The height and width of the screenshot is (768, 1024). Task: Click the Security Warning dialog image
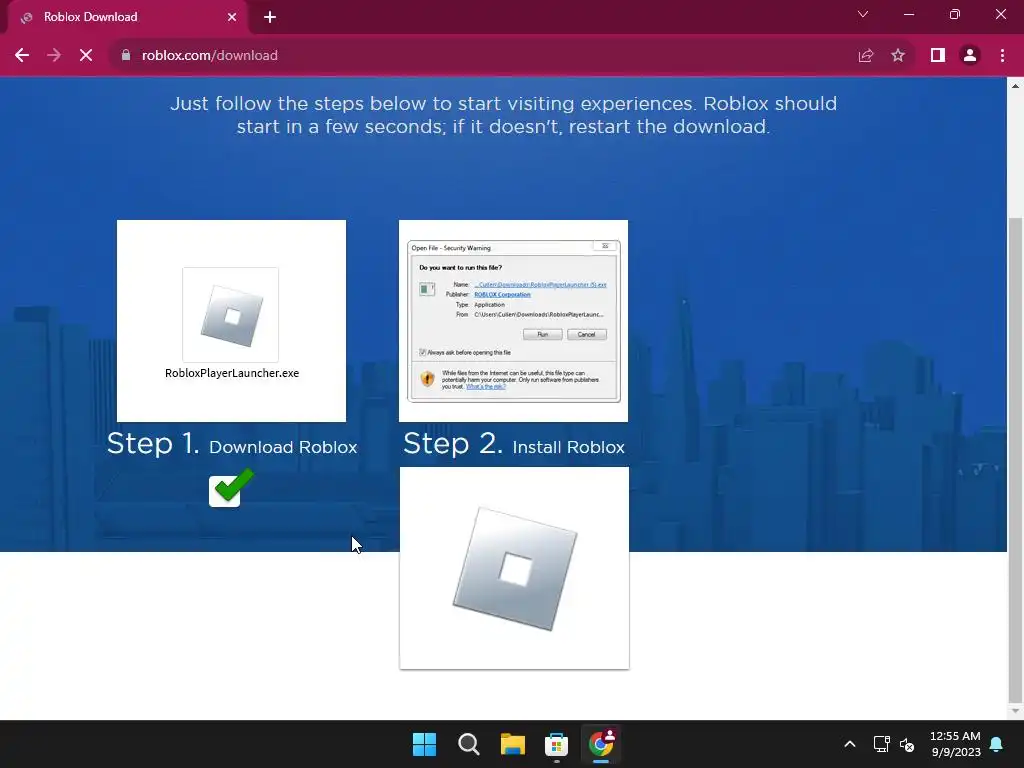(x=513, y=321)
